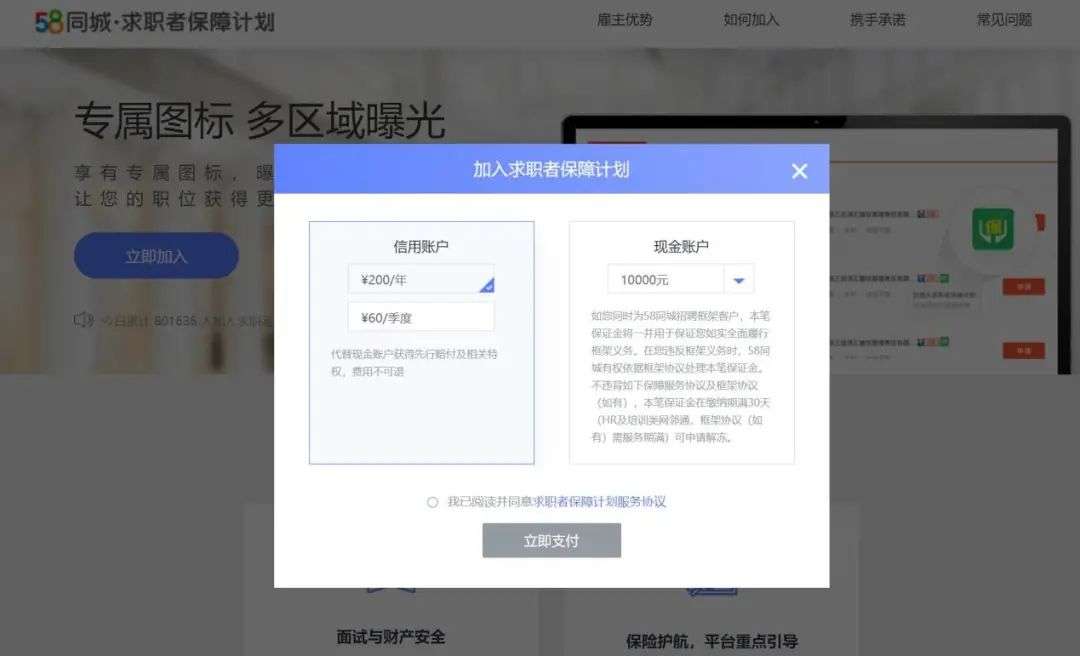Click the speaker announcement icon

(83, 320)
